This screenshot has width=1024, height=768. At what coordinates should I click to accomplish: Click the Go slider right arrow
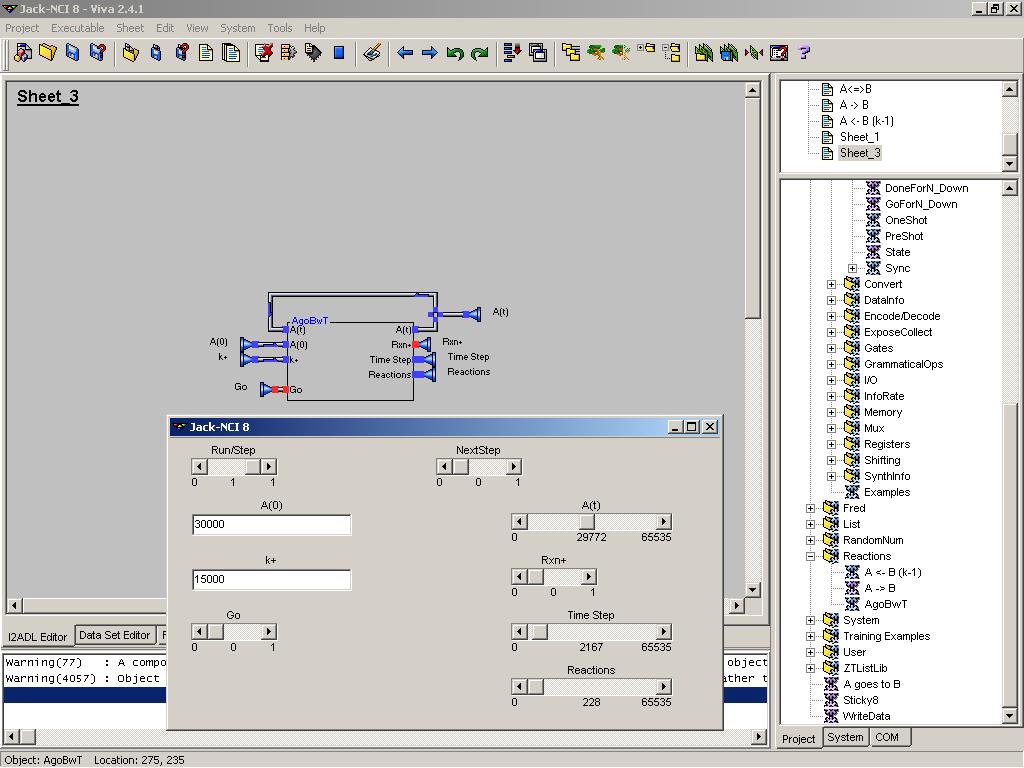(x=269, y=632)
